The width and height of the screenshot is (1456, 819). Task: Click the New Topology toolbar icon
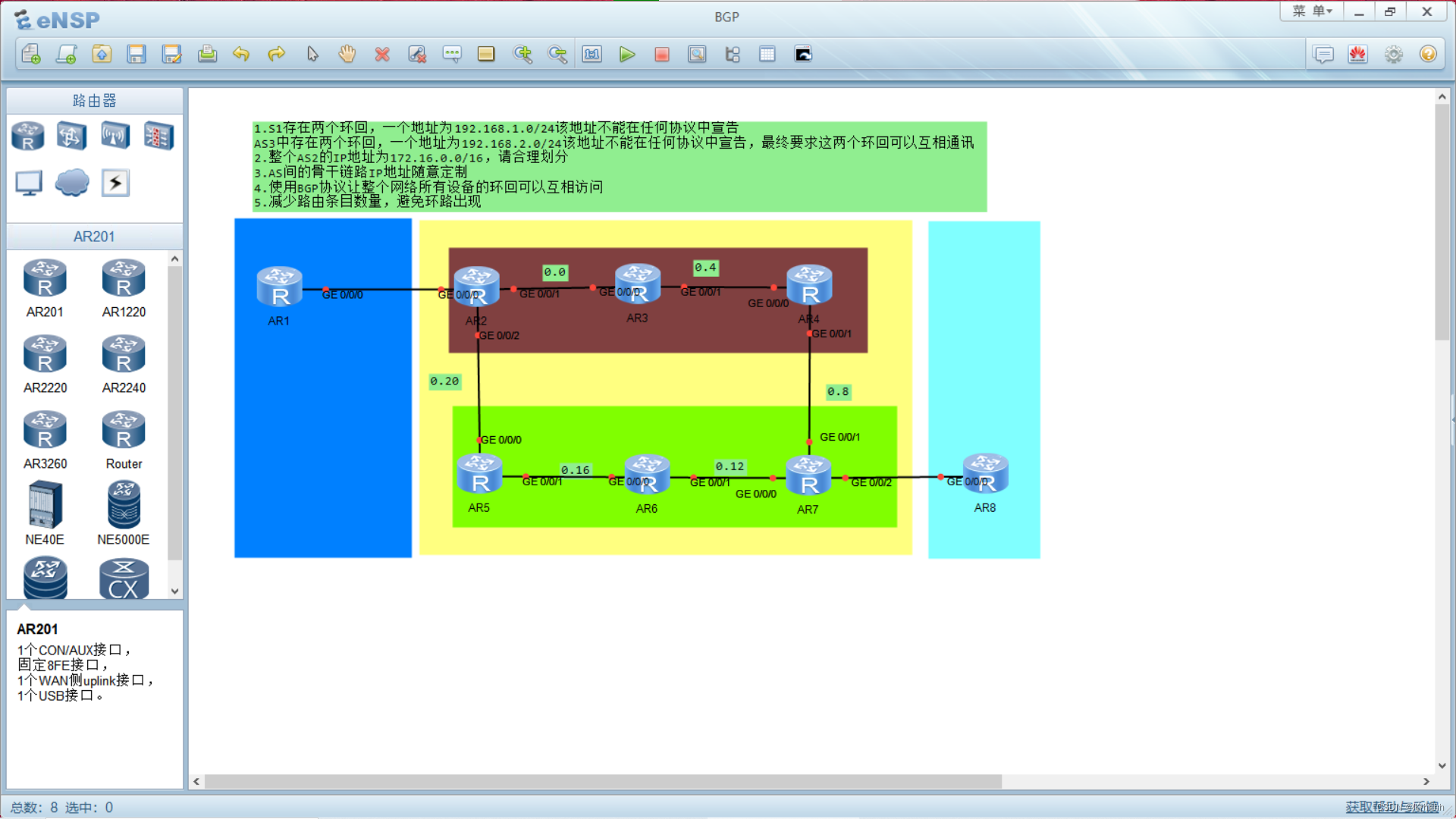point(31,54)
